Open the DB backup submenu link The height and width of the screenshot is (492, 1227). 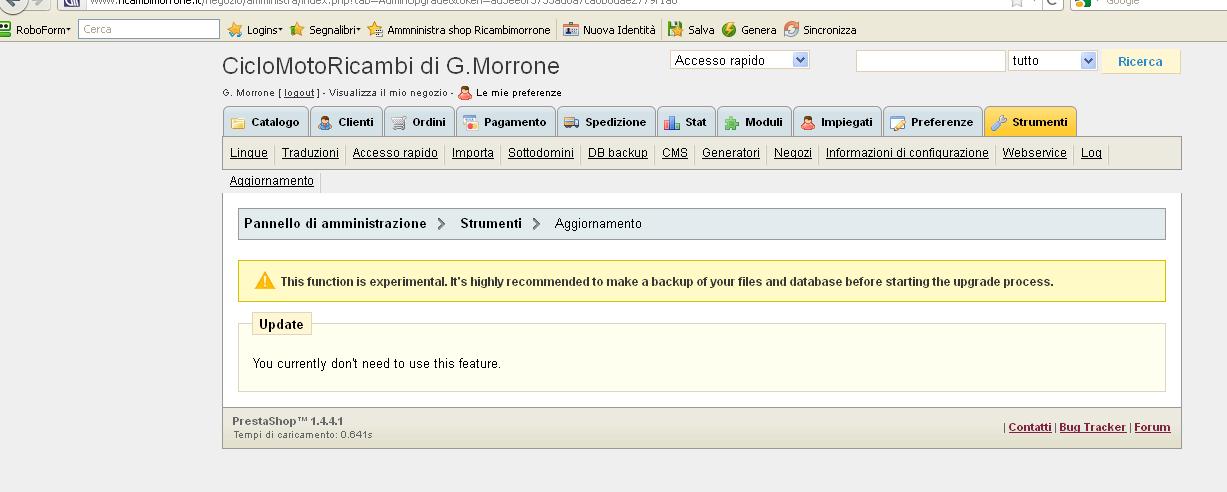(x=618, y=153)
